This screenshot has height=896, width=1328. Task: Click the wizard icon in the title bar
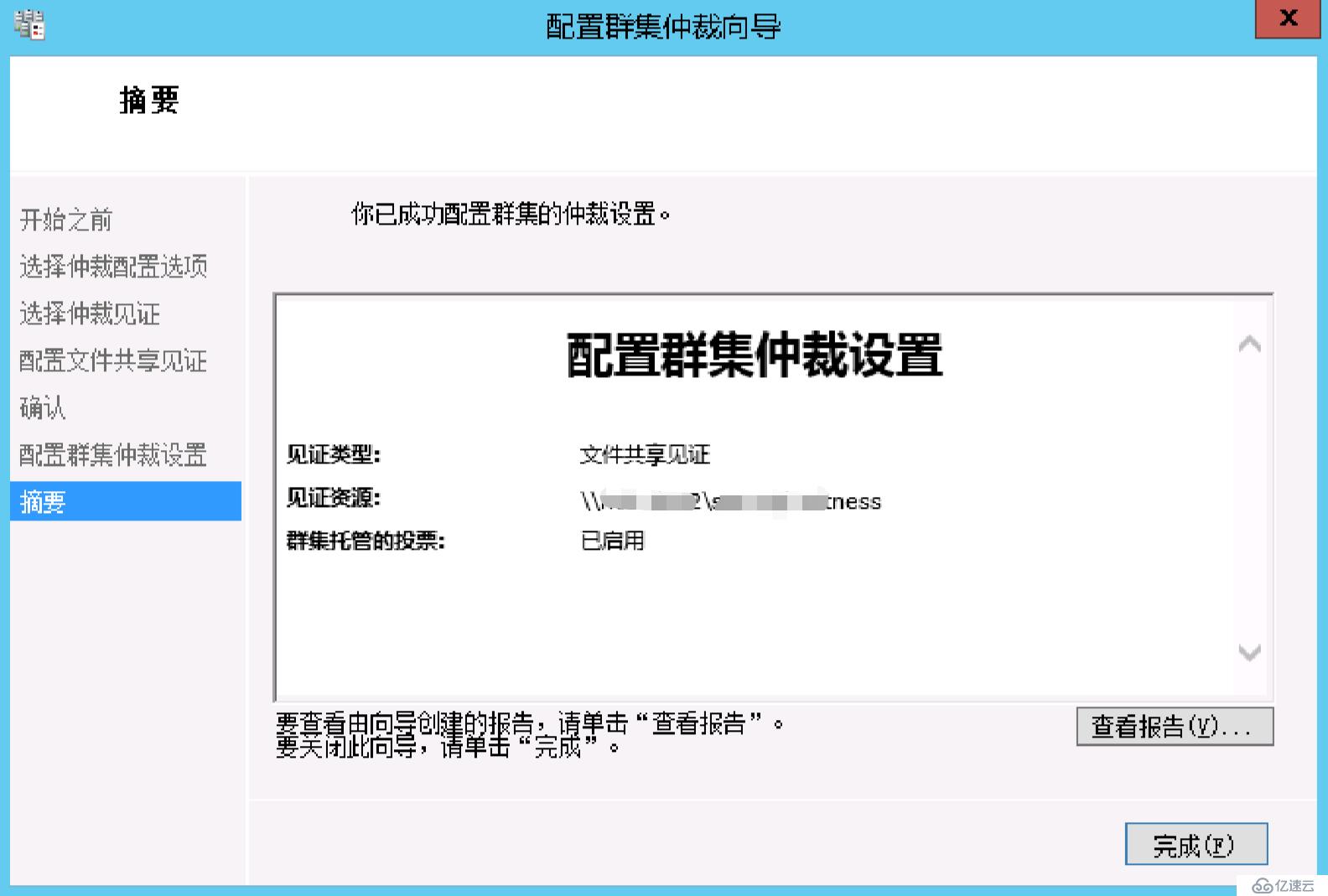(x=30, y=25)
